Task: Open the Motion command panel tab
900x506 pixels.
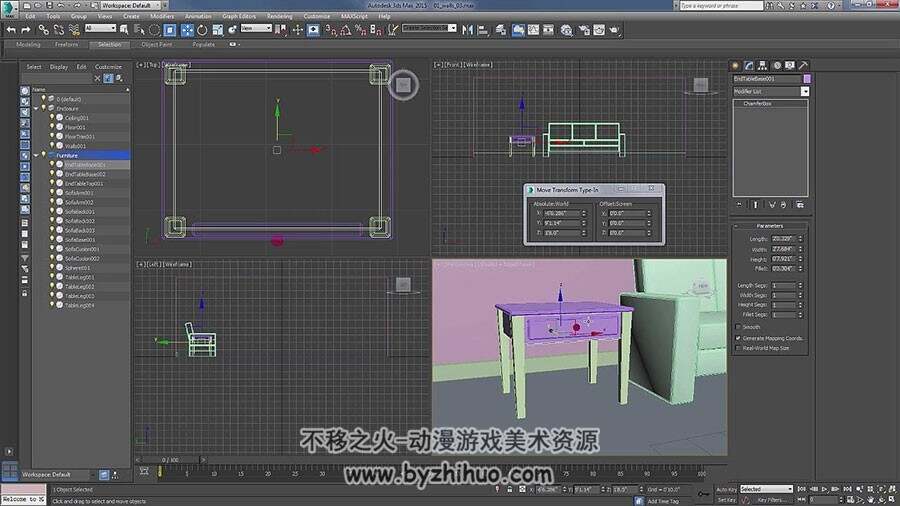Action: click(777, 65)
